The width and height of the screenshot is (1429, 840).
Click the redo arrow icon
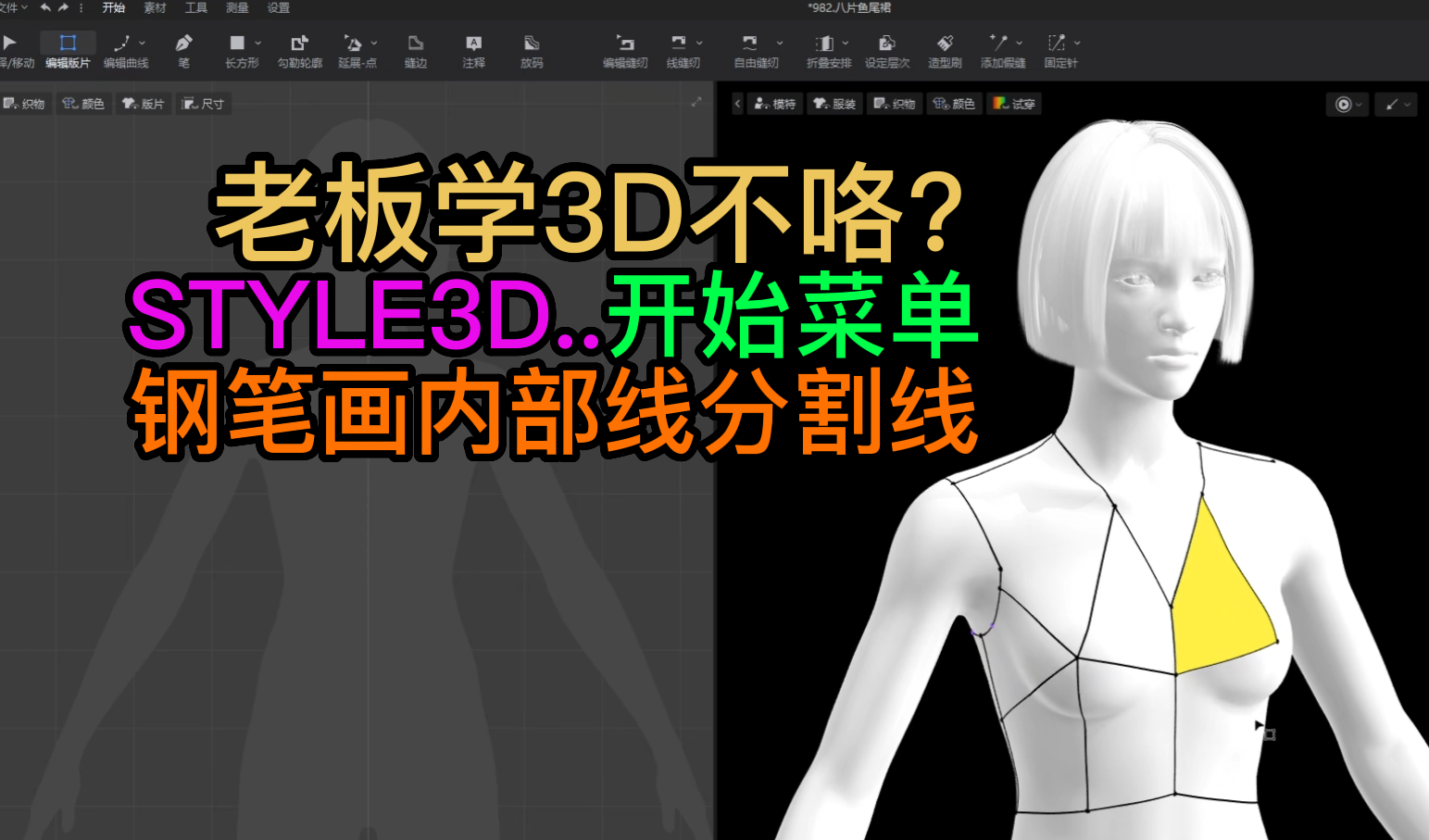coord(63,7)
